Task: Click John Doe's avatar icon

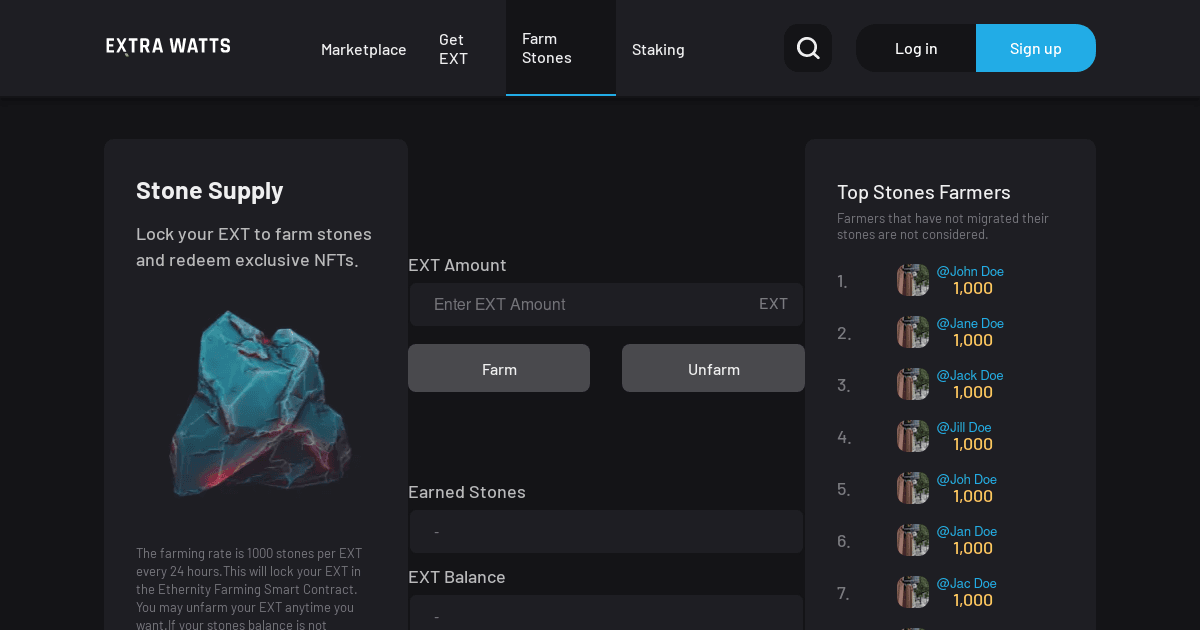Action: (x=912, y=280)
